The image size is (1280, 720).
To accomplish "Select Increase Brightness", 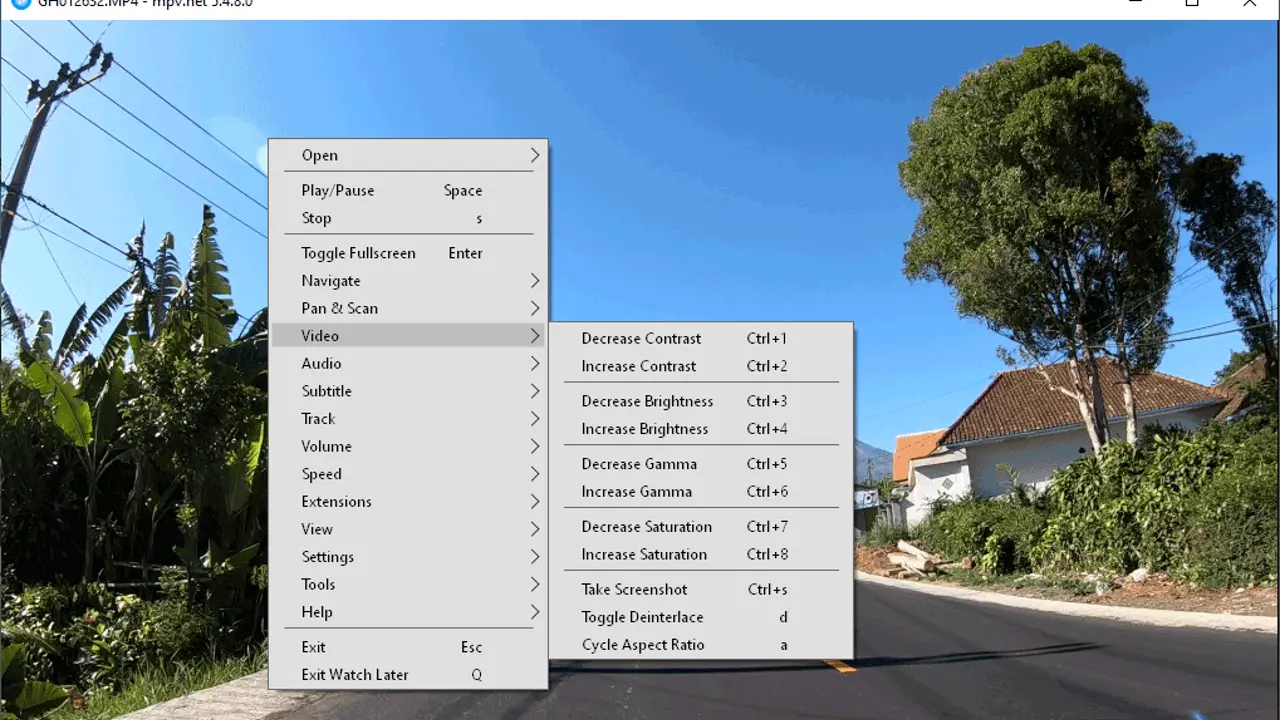I will (644, 429).
